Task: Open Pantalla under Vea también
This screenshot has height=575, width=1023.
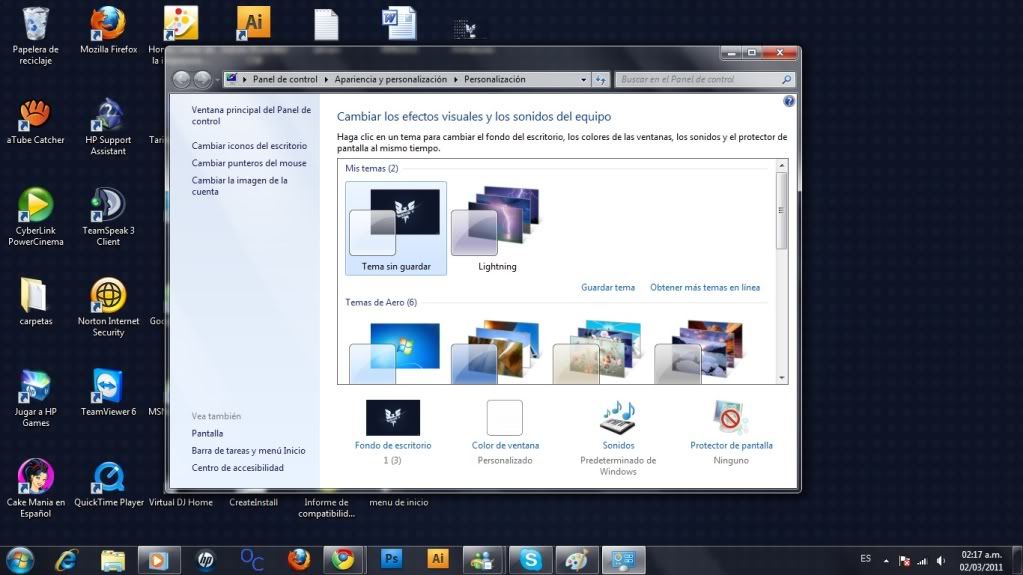Action: (207, 433)
